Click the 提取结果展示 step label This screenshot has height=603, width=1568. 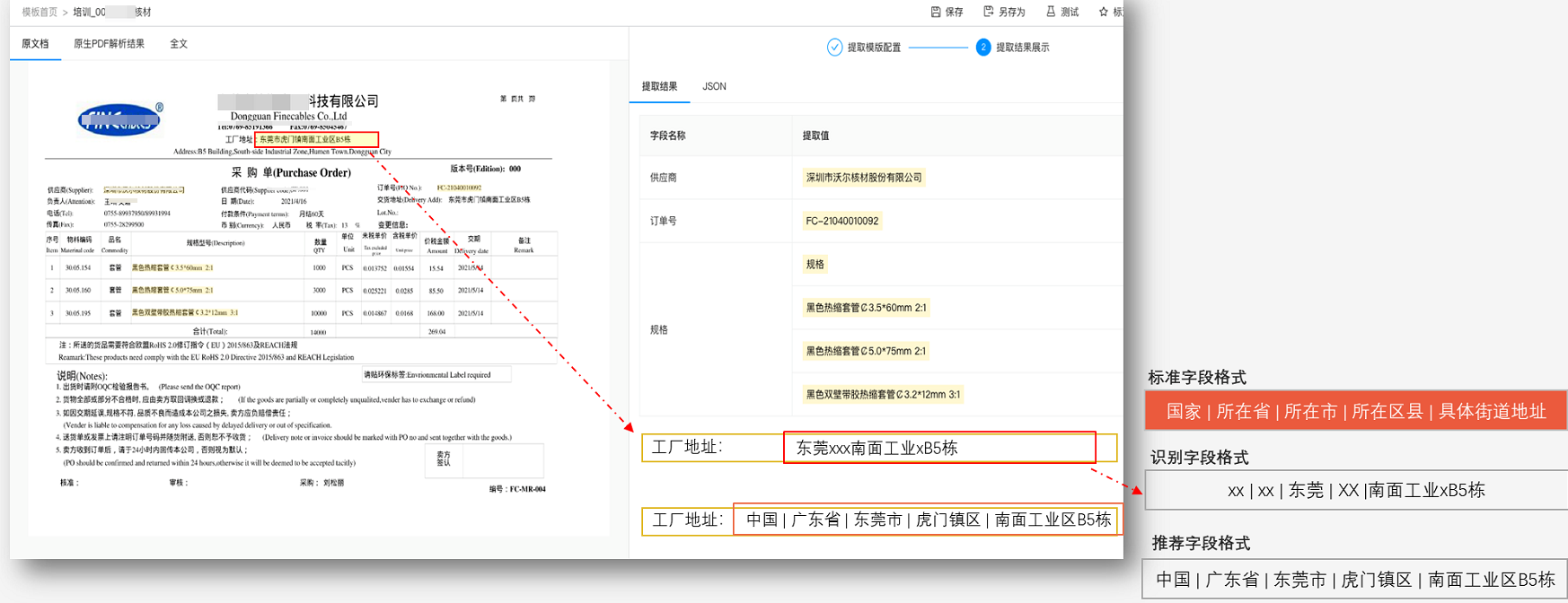(x=1022, y=48)
